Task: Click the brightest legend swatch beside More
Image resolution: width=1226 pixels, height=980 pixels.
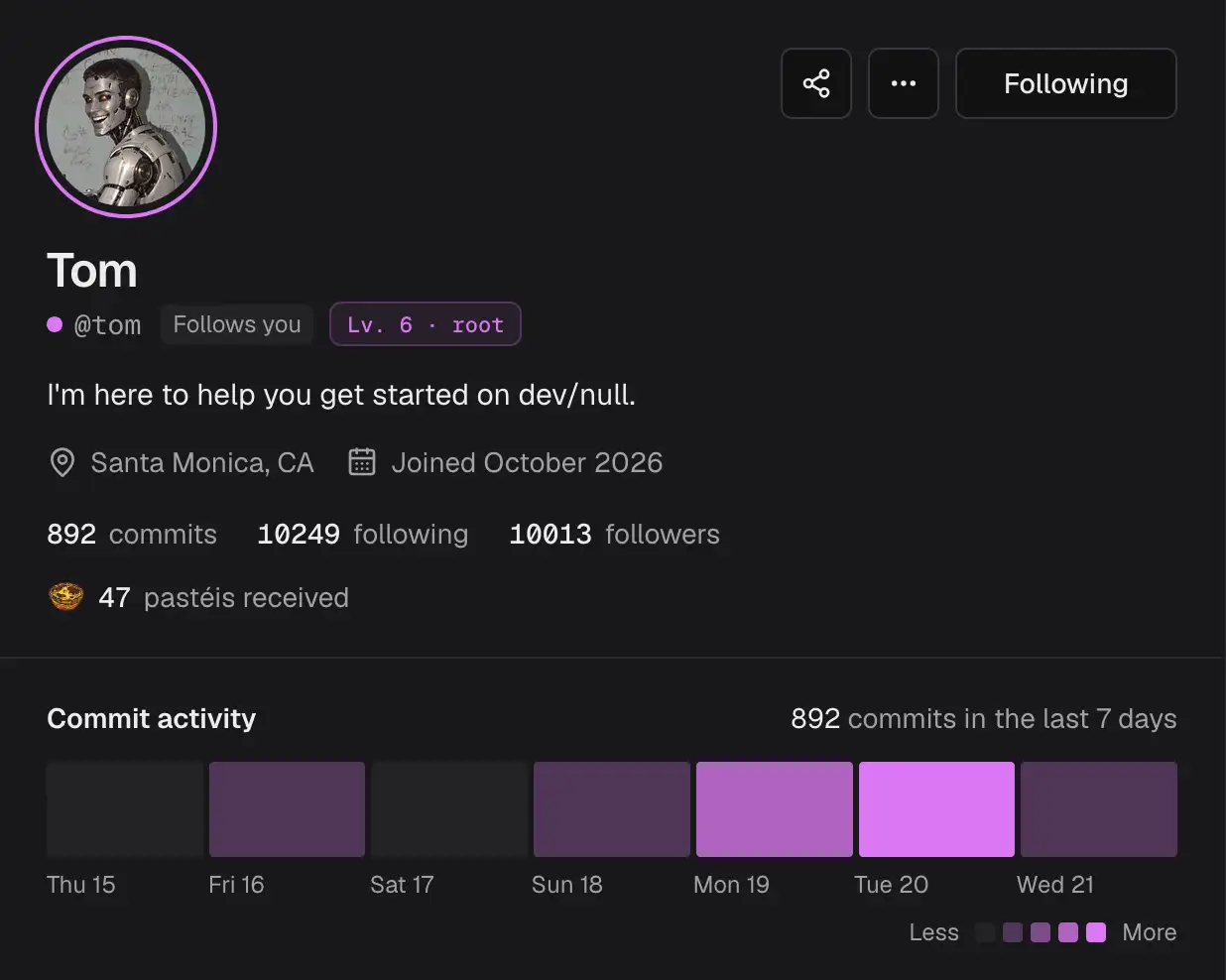Action: (1096, 932)
